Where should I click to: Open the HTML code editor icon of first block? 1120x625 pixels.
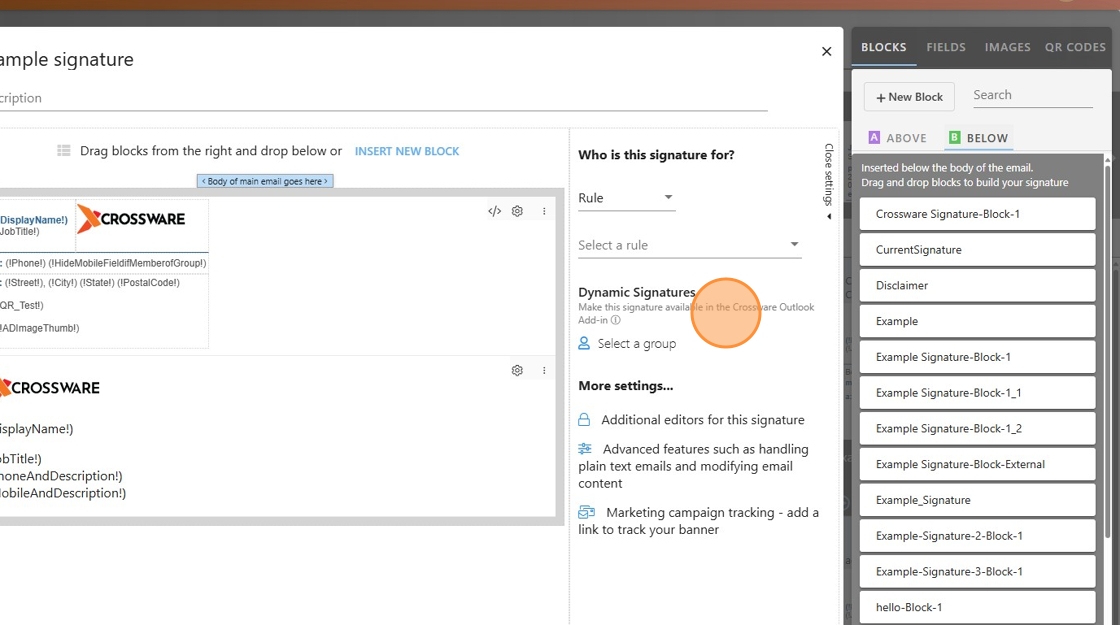point(494,211)
